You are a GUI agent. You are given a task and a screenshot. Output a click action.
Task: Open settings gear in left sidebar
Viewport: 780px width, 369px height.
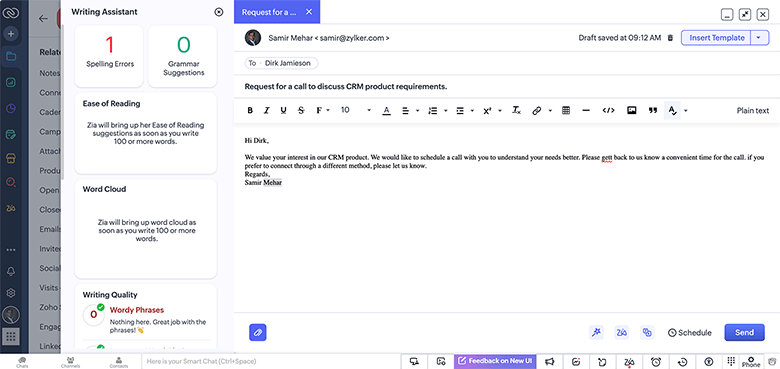11,293
